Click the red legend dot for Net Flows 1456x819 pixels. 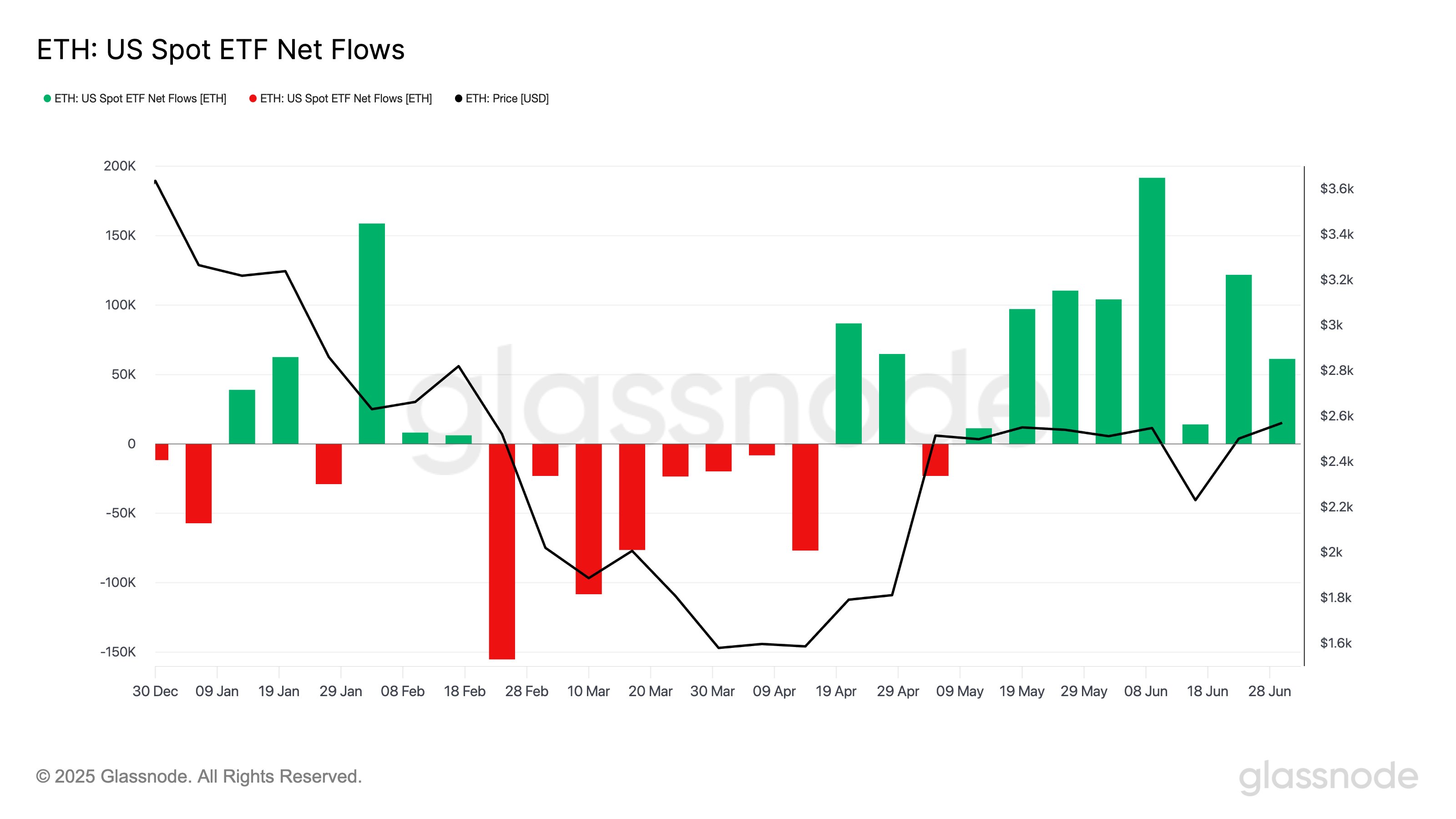click(x=253, y=98)
